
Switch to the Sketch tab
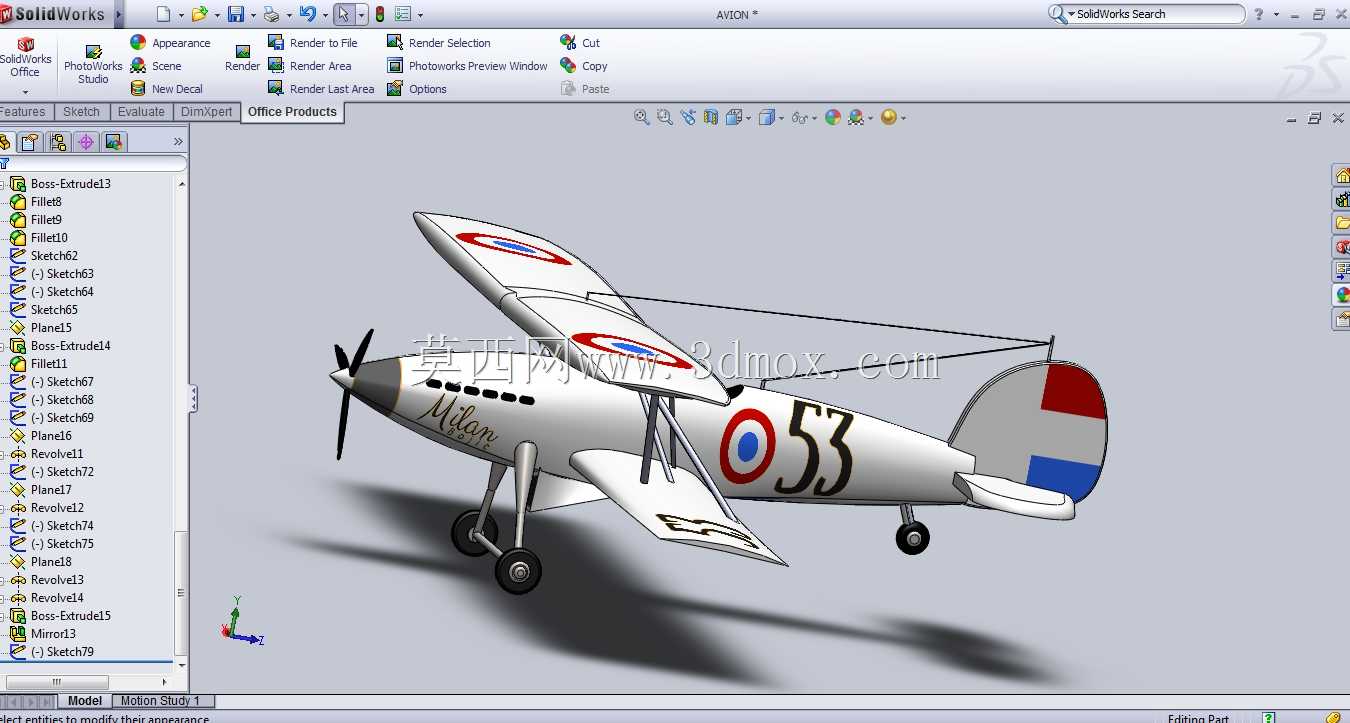pos(81,112)
